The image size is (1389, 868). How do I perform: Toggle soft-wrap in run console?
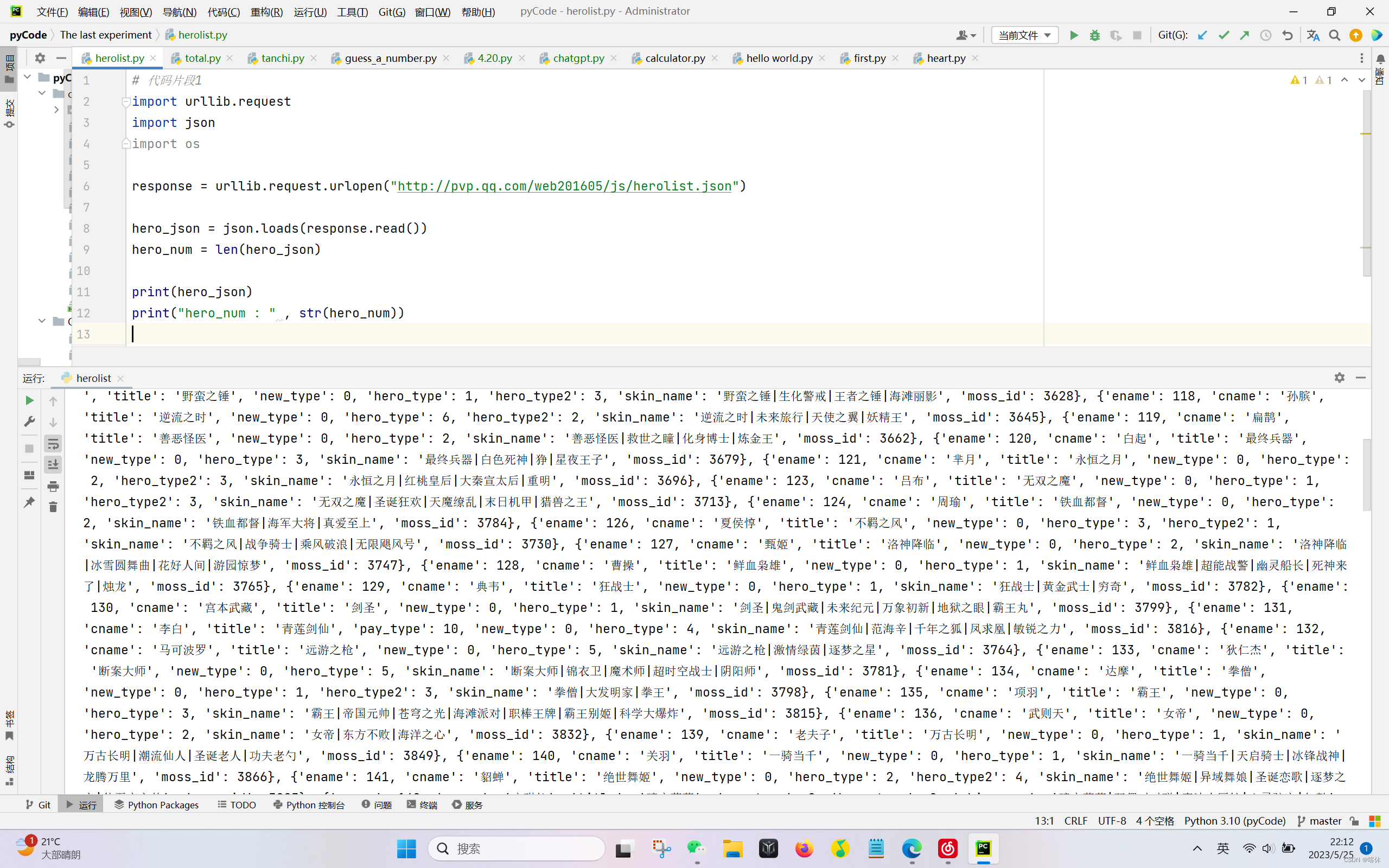tap(53, 443)
